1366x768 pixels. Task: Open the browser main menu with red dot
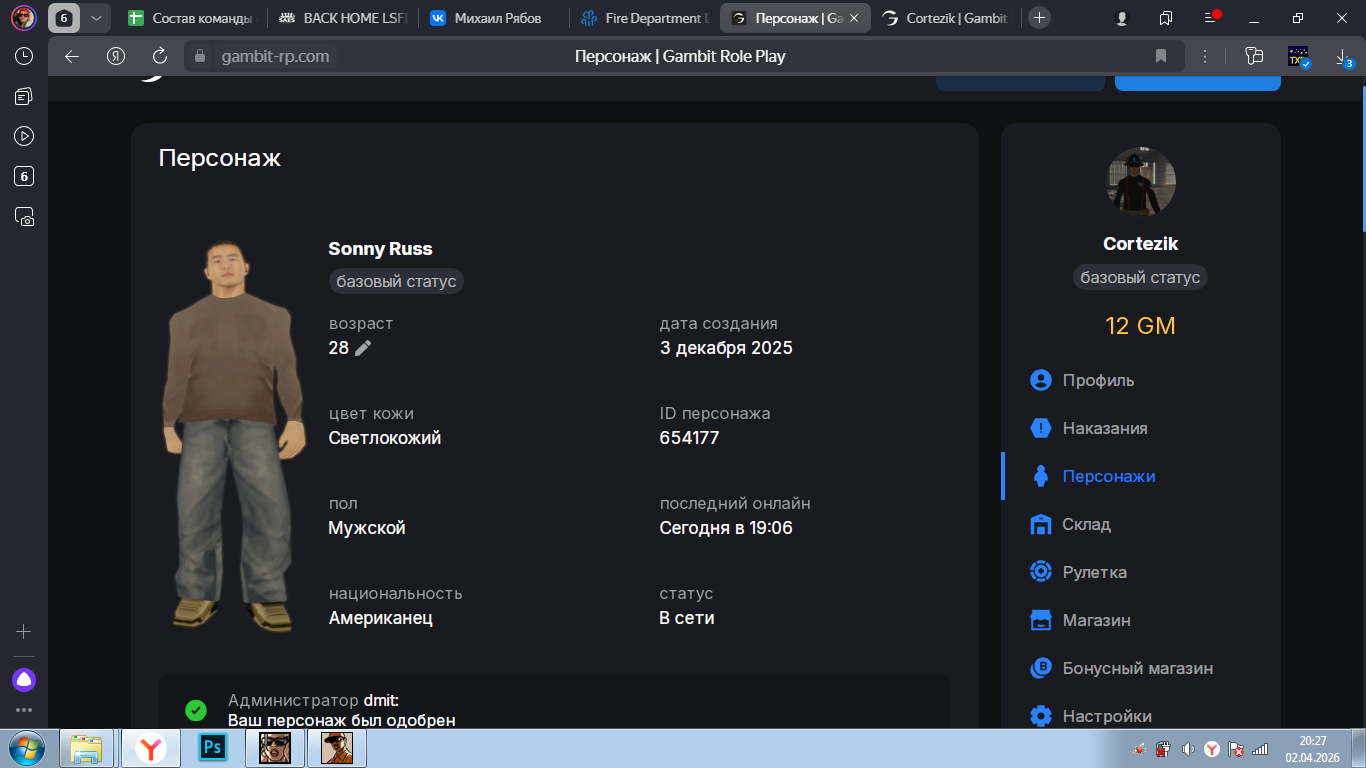(x=1211, y=17)
